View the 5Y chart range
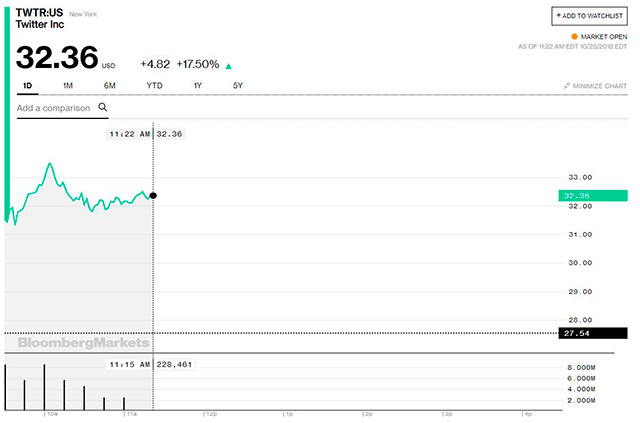This screenshot has width=640, height=423. click(x=238, y=86)
